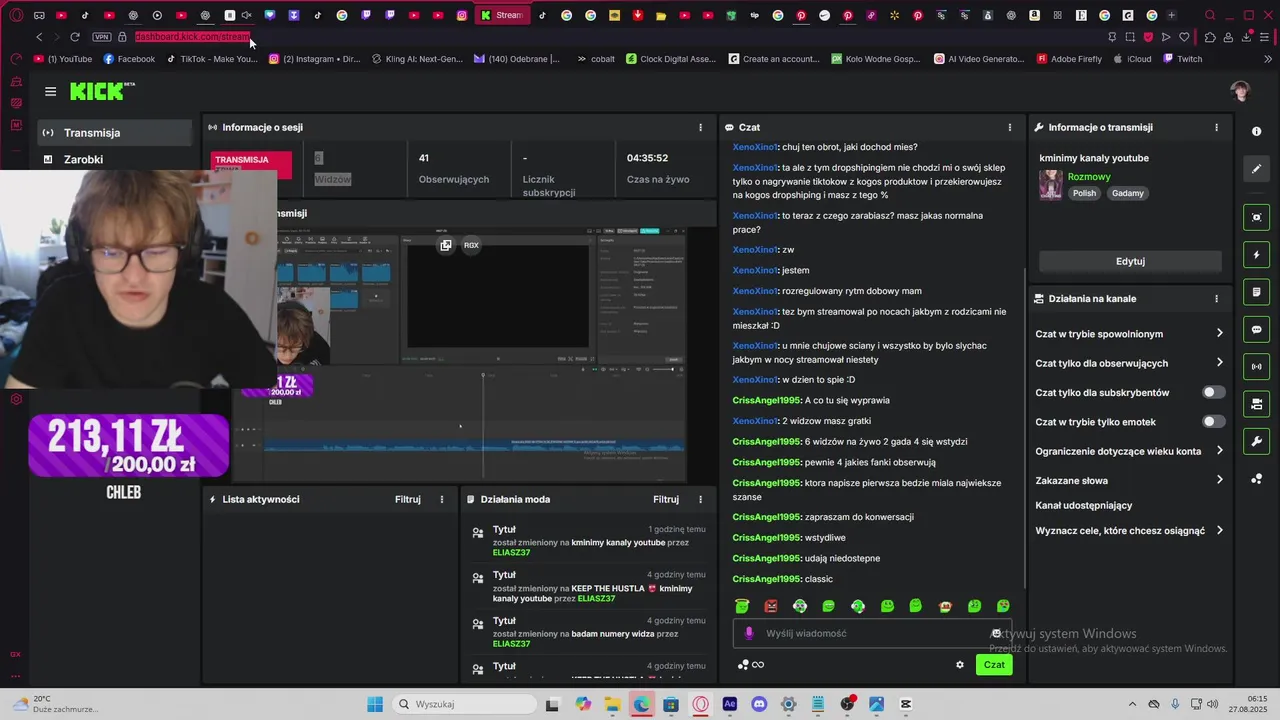Screen dimensions: 1280x720
Task: Click the lightning bolt icon in right sidebar
Action: (x=1256, y=255)
